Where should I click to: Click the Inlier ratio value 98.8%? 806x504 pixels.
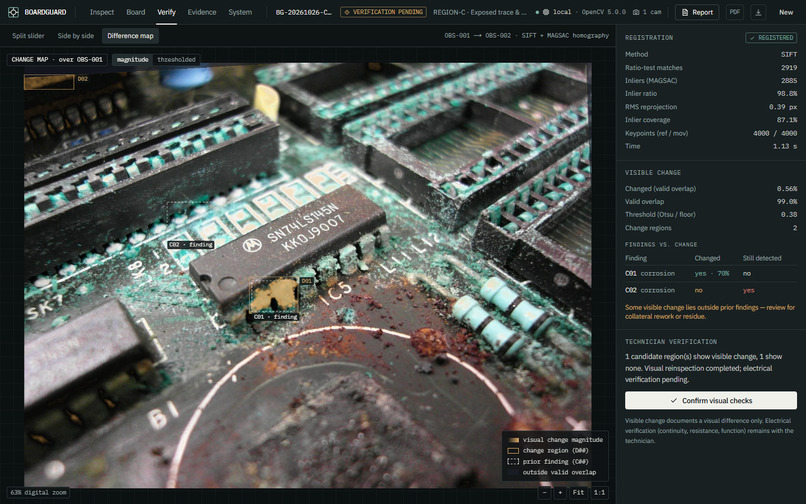[x=787, y=94]
